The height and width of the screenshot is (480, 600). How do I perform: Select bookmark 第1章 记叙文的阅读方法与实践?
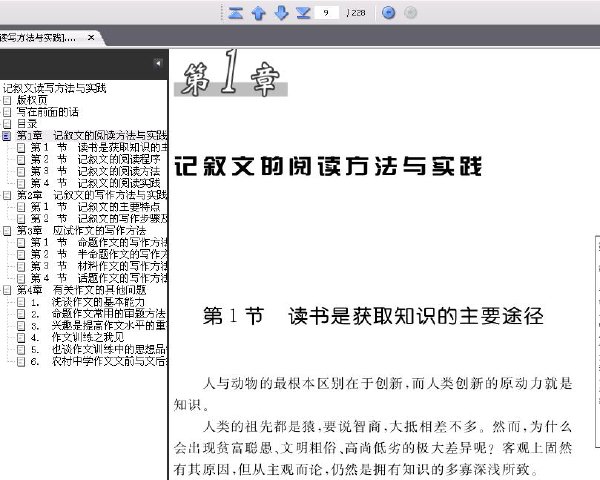[x=92, y=136]
